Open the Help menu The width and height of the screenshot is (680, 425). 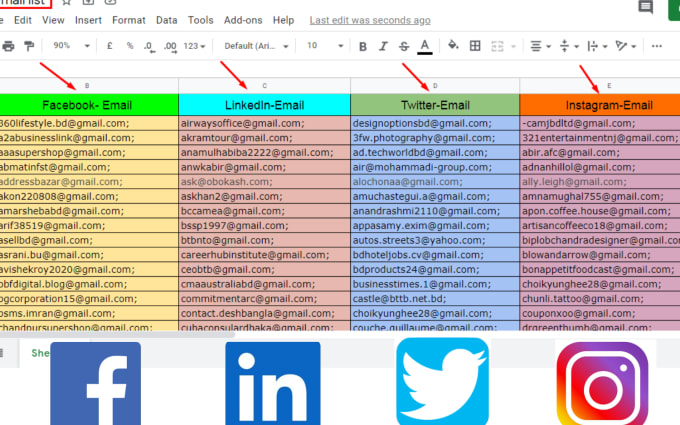[283, 20]
